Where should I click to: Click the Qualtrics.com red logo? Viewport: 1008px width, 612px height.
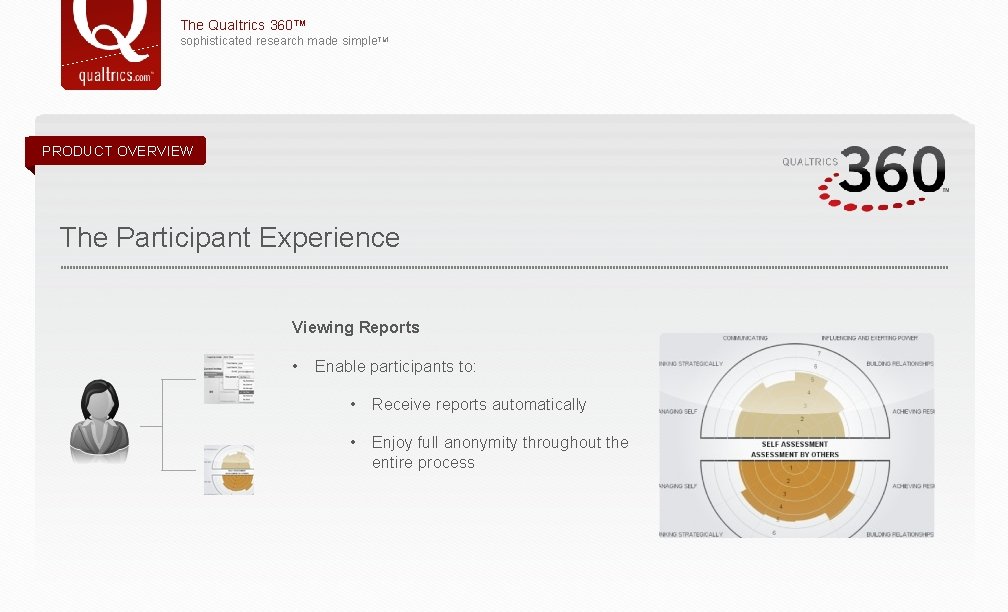pos(111,44)
